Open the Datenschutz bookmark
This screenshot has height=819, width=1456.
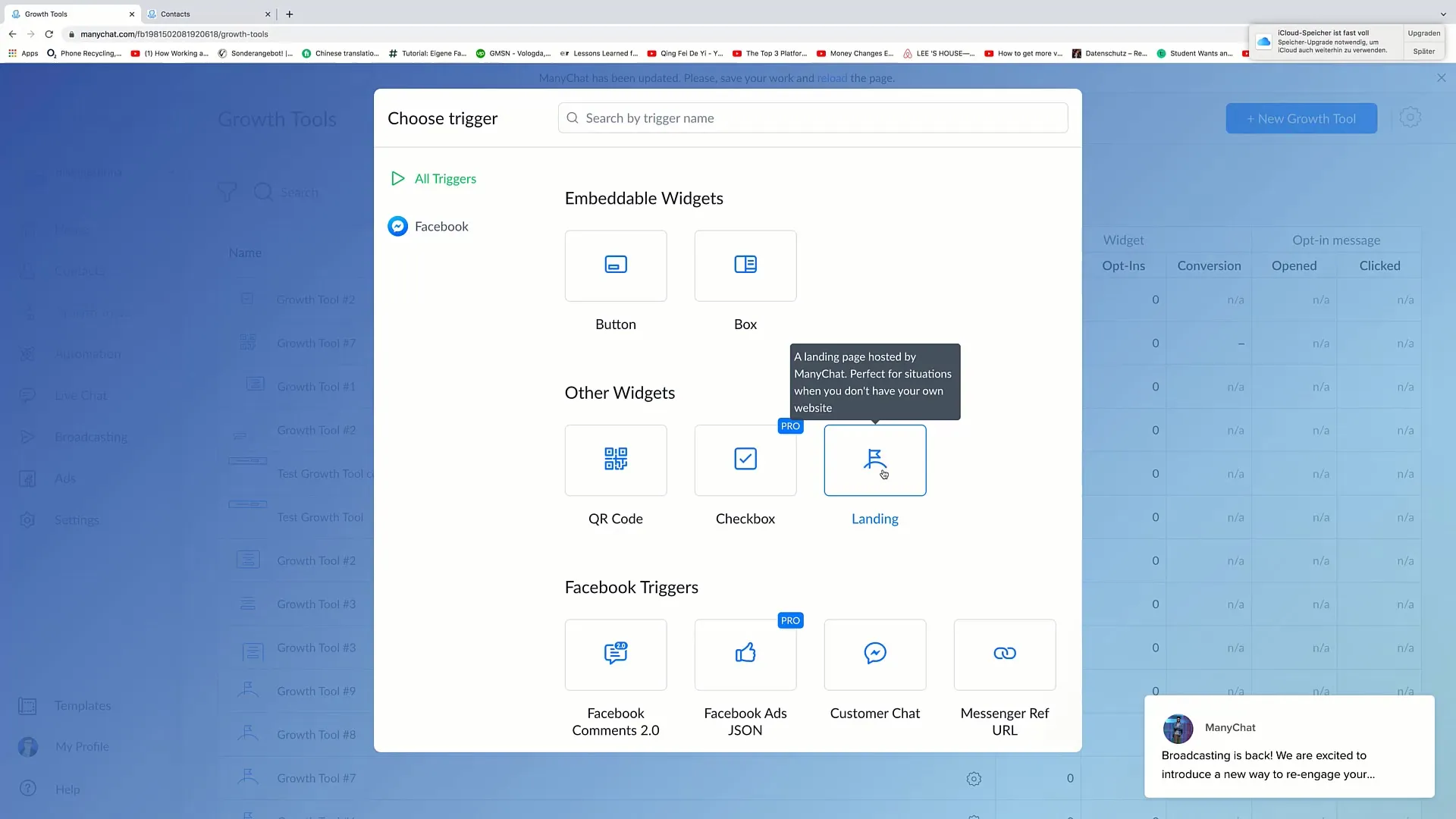tap(1109, 54)
